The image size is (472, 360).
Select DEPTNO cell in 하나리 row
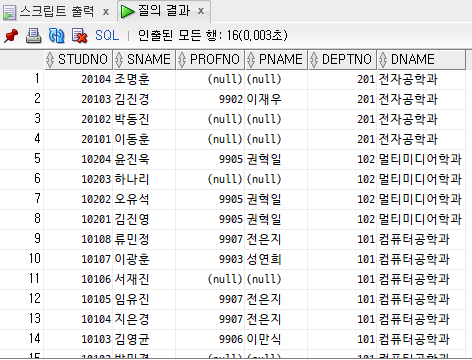(342, 179)
